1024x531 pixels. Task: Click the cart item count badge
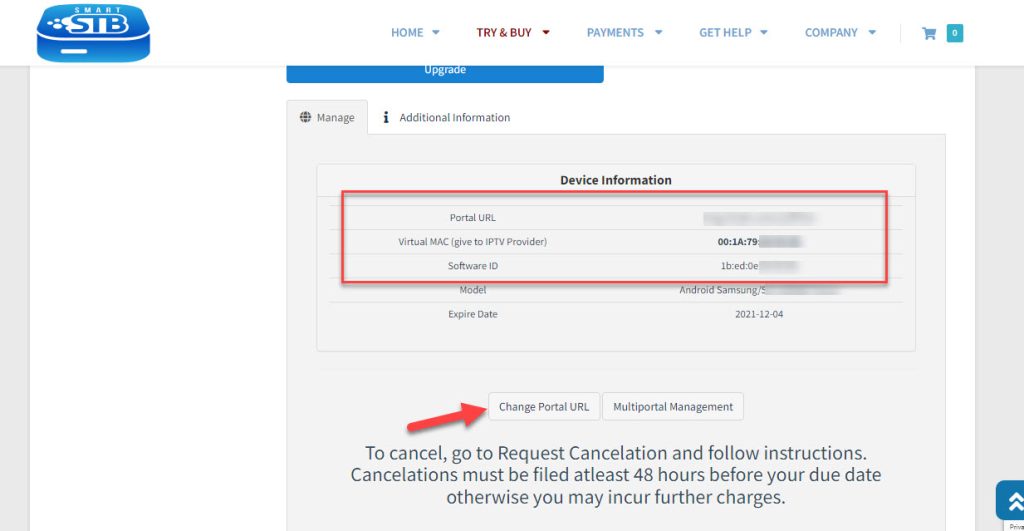coord(955,33)
